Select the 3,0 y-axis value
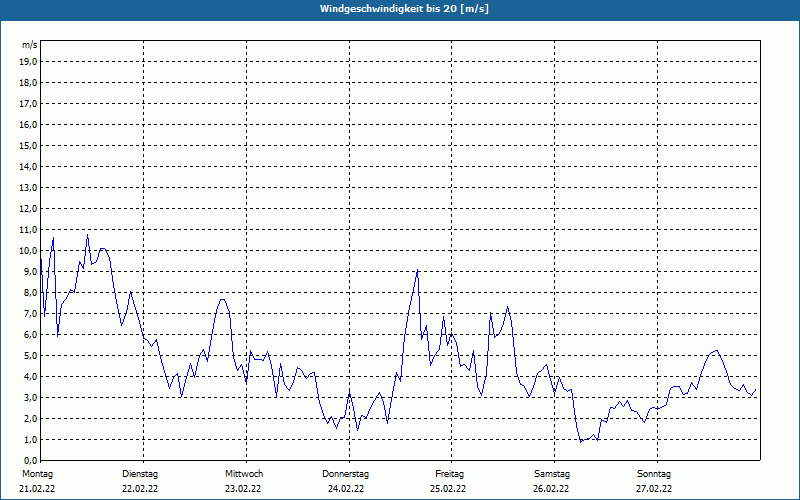Screen dimensions: 800x500 [31, 397]
